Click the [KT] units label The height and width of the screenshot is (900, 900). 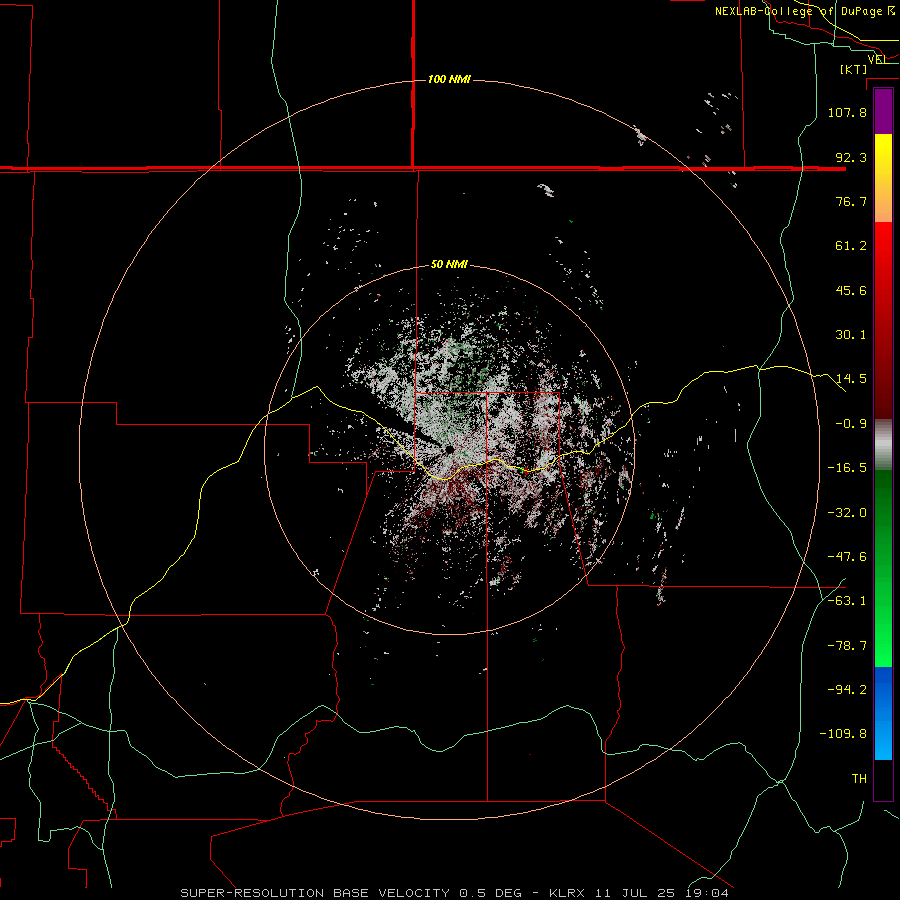[x=854, y=69]
